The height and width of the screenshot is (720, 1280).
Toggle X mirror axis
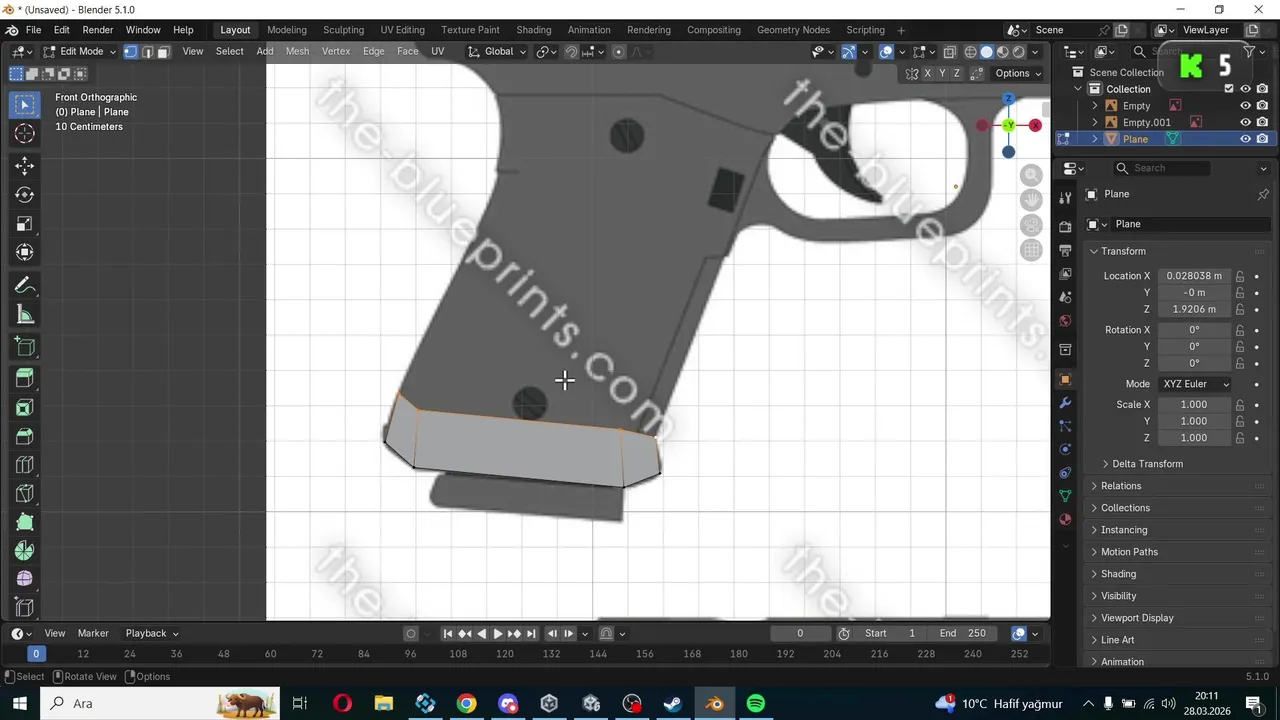[x=927, y=73]
